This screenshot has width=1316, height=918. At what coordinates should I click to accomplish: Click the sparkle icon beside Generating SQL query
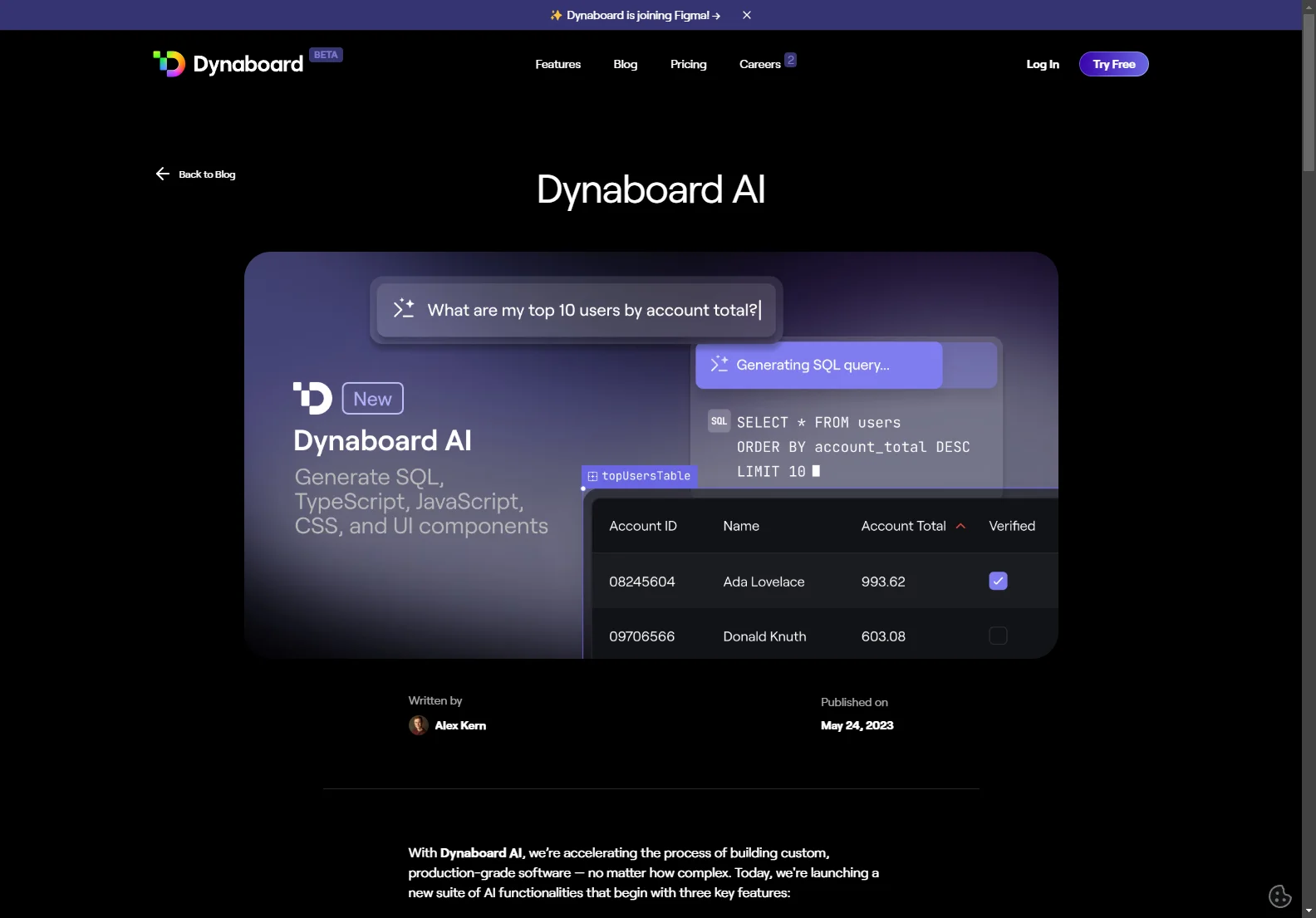coord(719,364)
